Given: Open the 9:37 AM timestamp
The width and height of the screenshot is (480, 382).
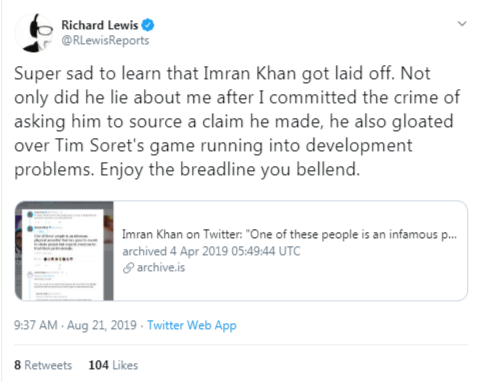Looking at the screenshot, I should (36, 325).
